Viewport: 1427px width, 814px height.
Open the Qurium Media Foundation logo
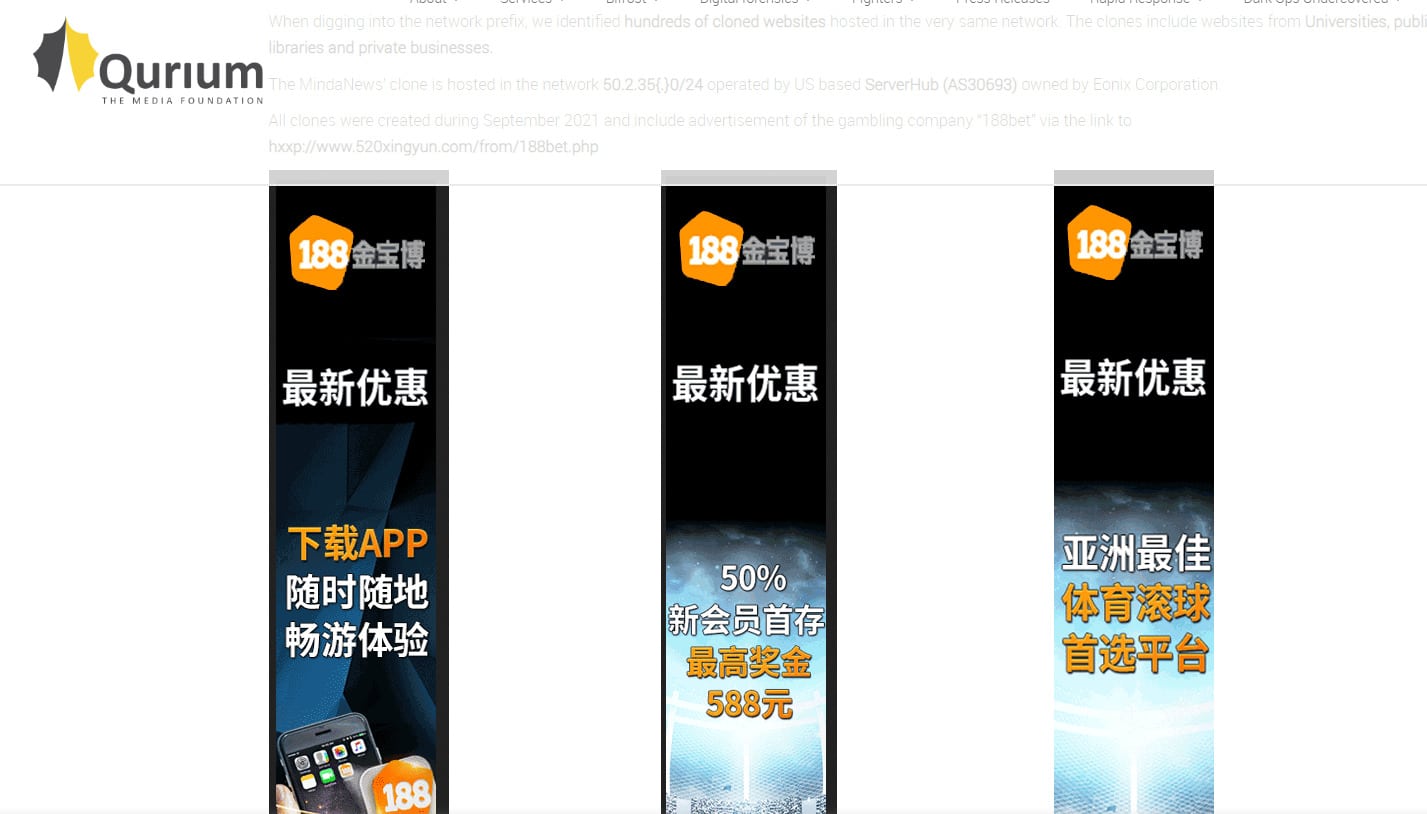(148, 62)
